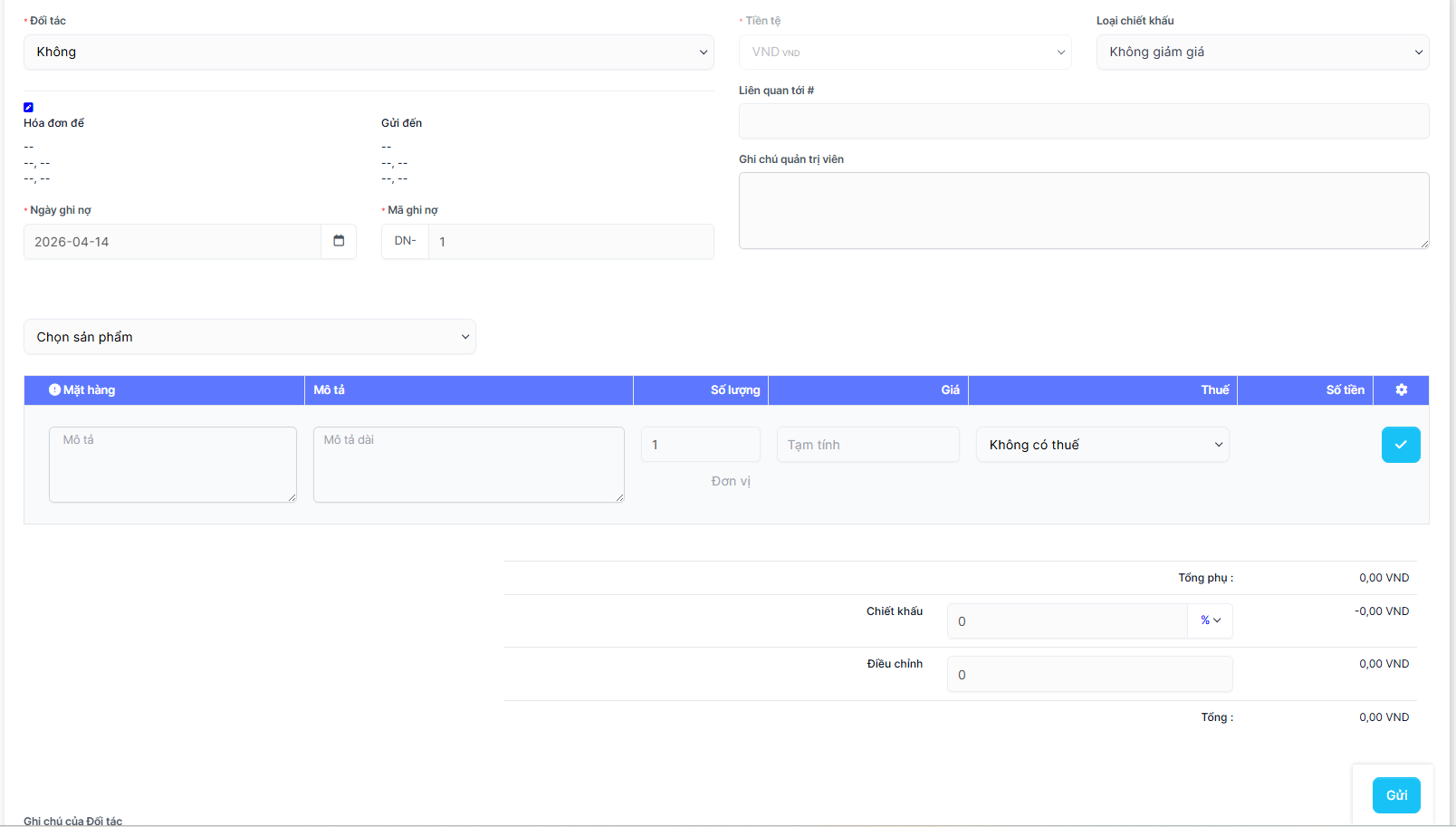Click the Gửi submit button
Viewport: 1456px width, 827px height.
pyautogui.click(x=1395, y=795)
